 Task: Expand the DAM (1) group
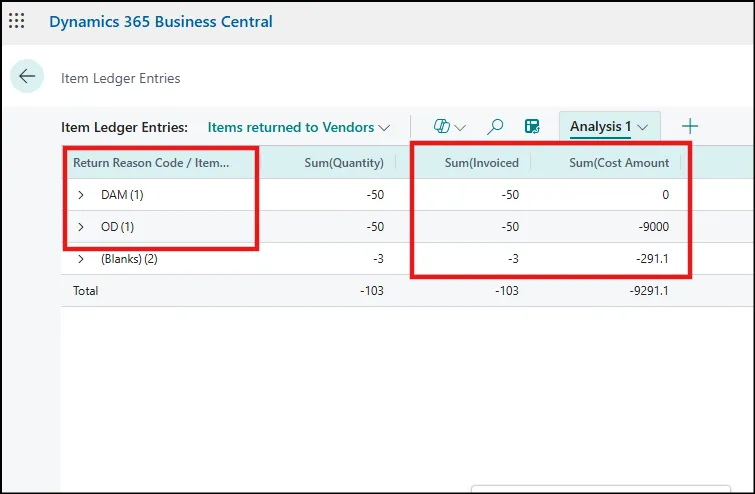(x=81, y=195)
